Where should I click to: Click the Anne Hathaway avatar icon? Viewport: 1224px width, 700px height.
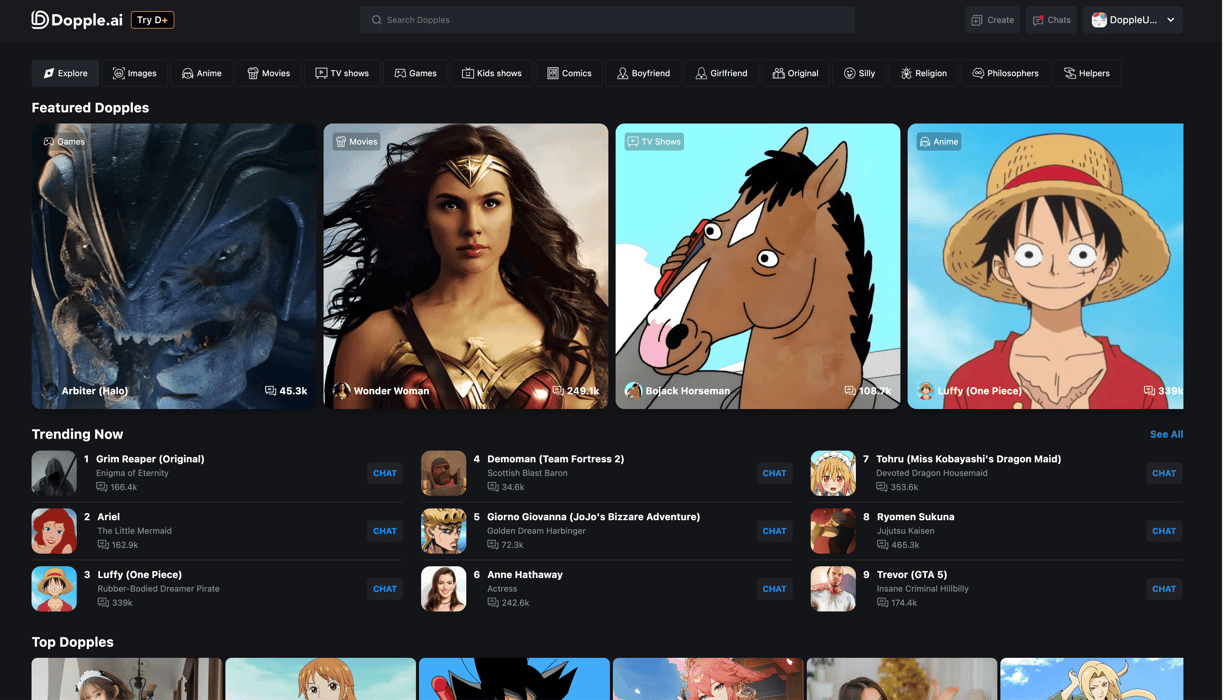pyautogui.click(x=444, y=589)
